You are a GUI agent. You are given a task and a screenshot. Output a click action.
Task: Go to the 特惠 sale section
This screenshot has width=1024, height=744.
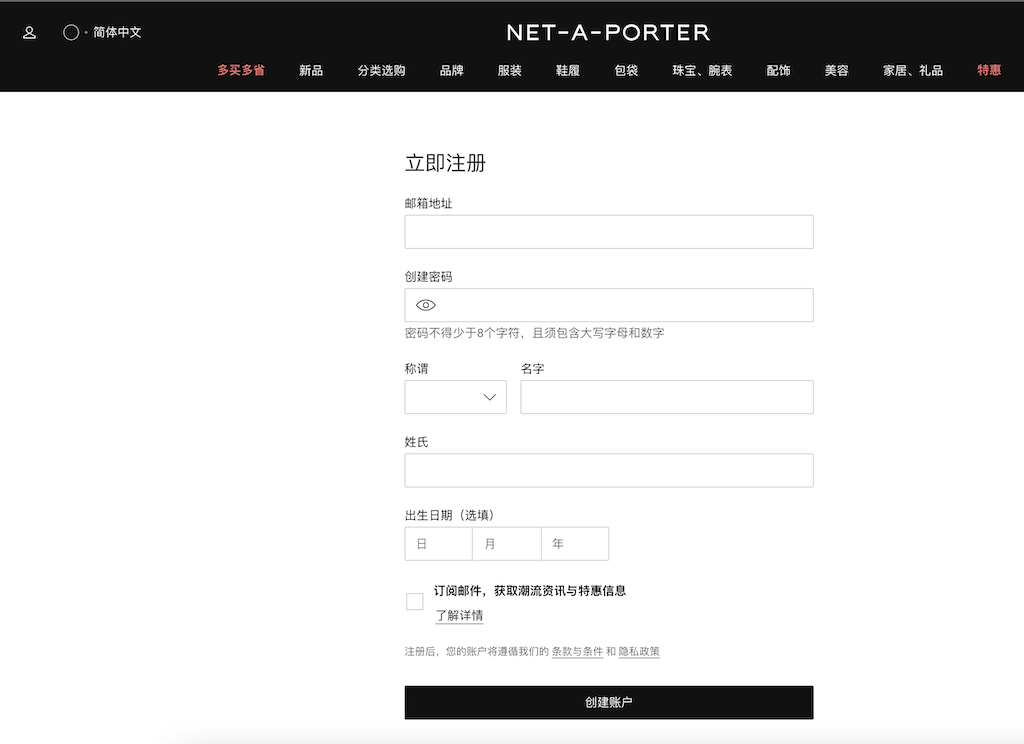tap(989, 71)
